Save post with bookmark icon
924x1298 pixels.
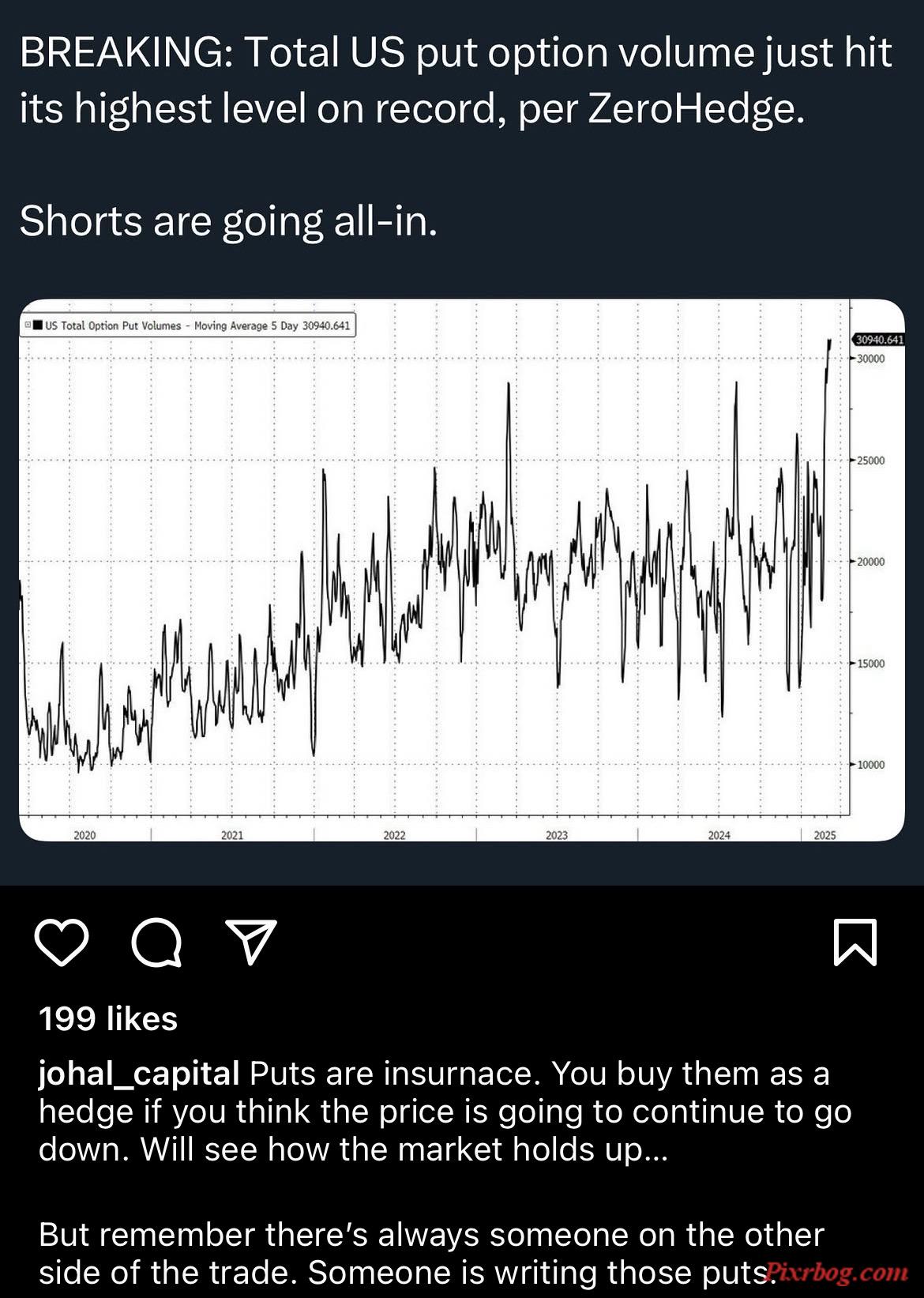pos(855,942)
